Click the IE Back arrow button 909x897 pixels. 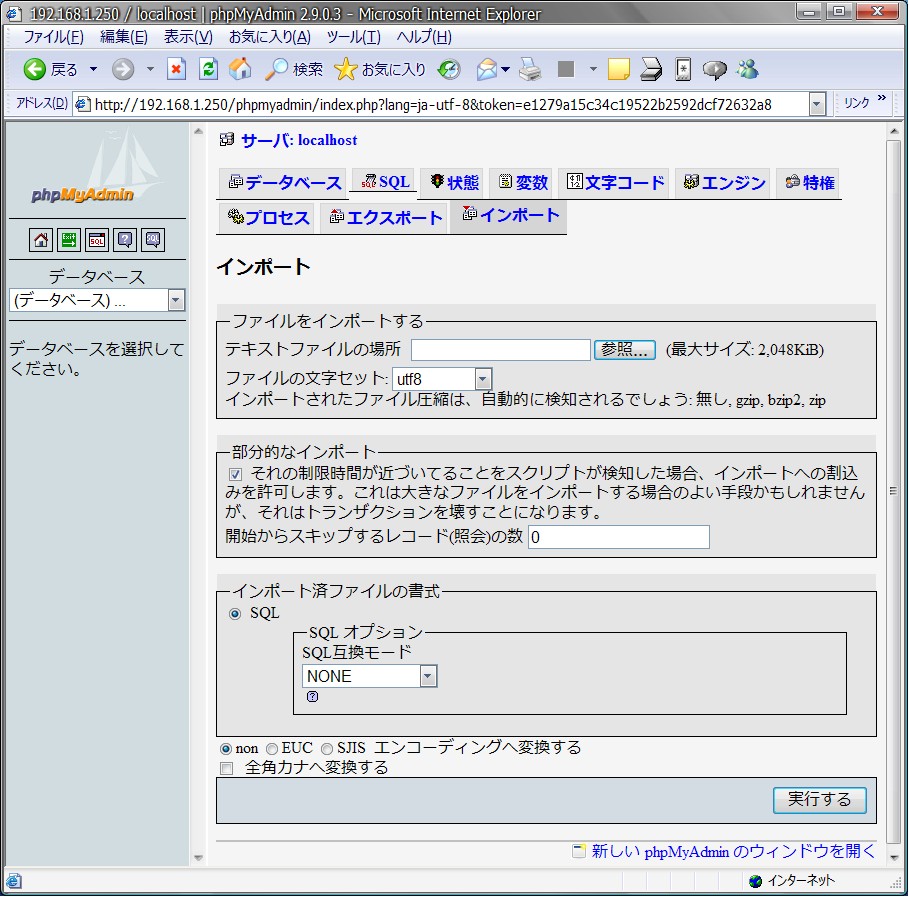point(35,70)
